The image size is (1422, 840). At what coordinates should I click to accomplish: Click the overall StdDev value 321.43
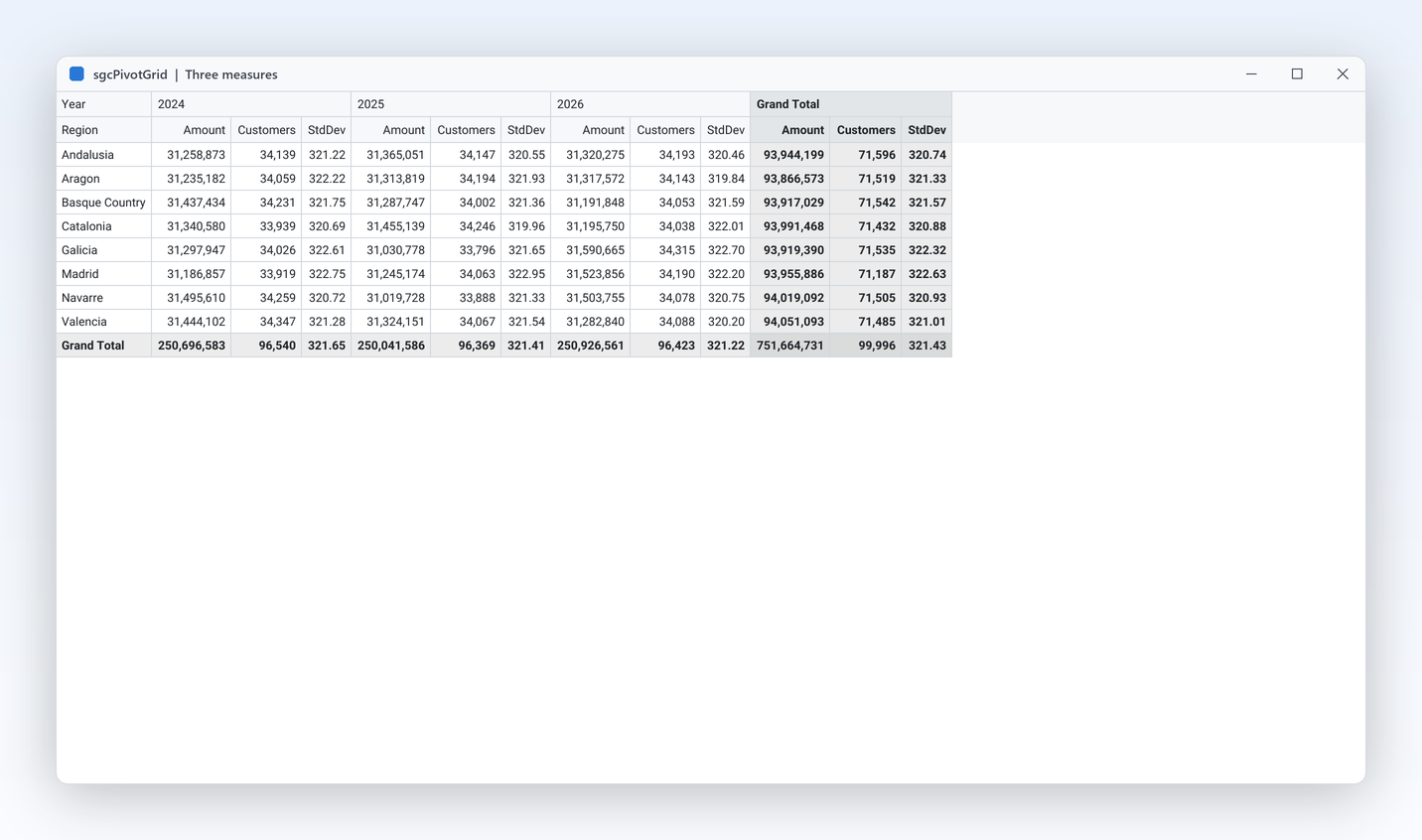[926, 346]
